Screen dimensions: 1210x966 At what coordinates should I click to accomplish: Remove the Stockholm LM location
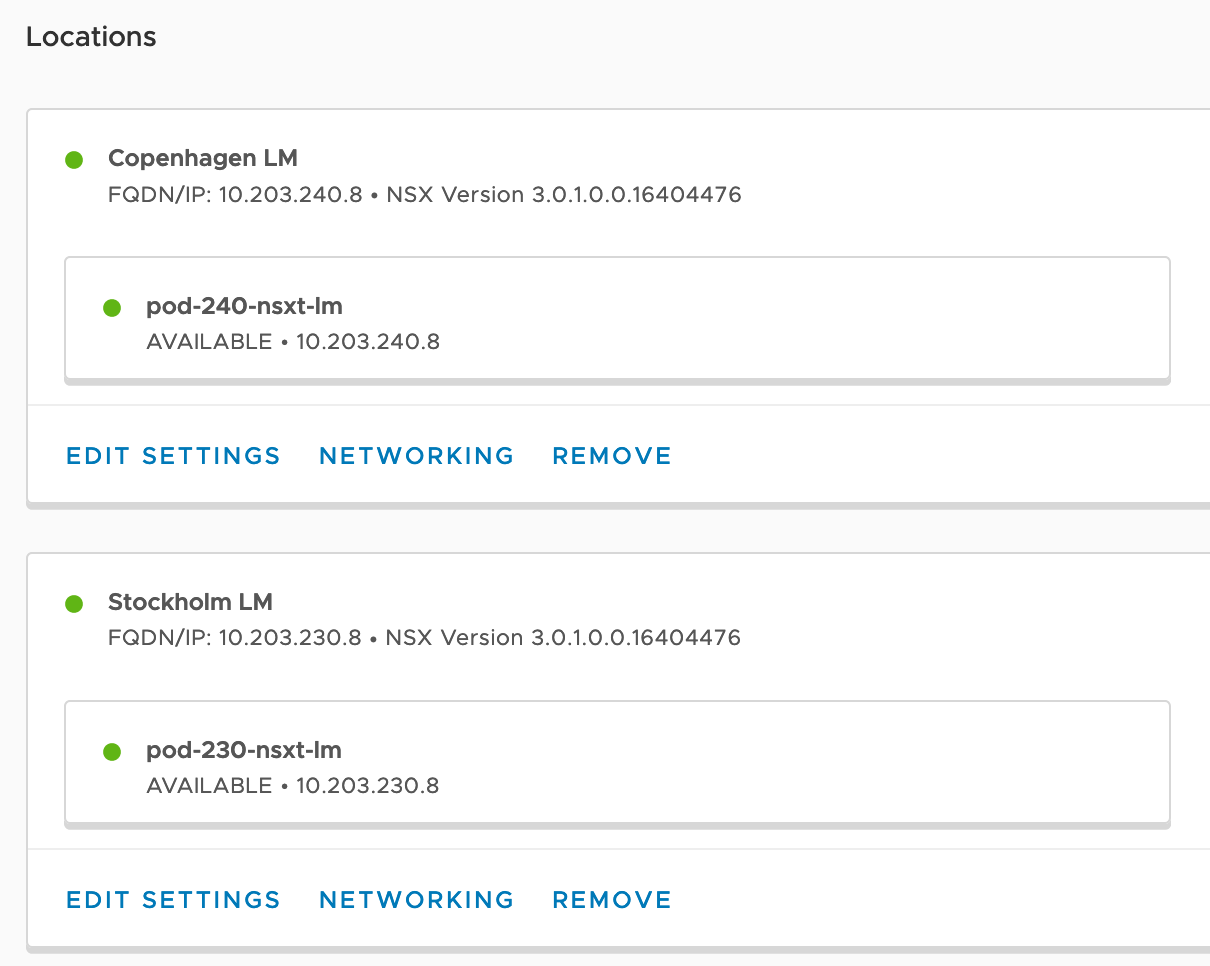pyautogui.click(x=612, y=900)
